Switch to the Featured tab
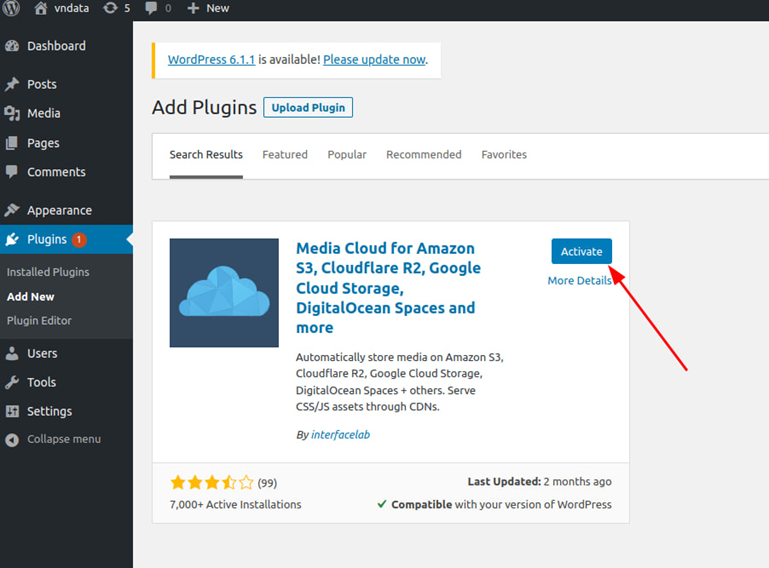The height and width of the screenshot is (568, 769). [285, 155]
